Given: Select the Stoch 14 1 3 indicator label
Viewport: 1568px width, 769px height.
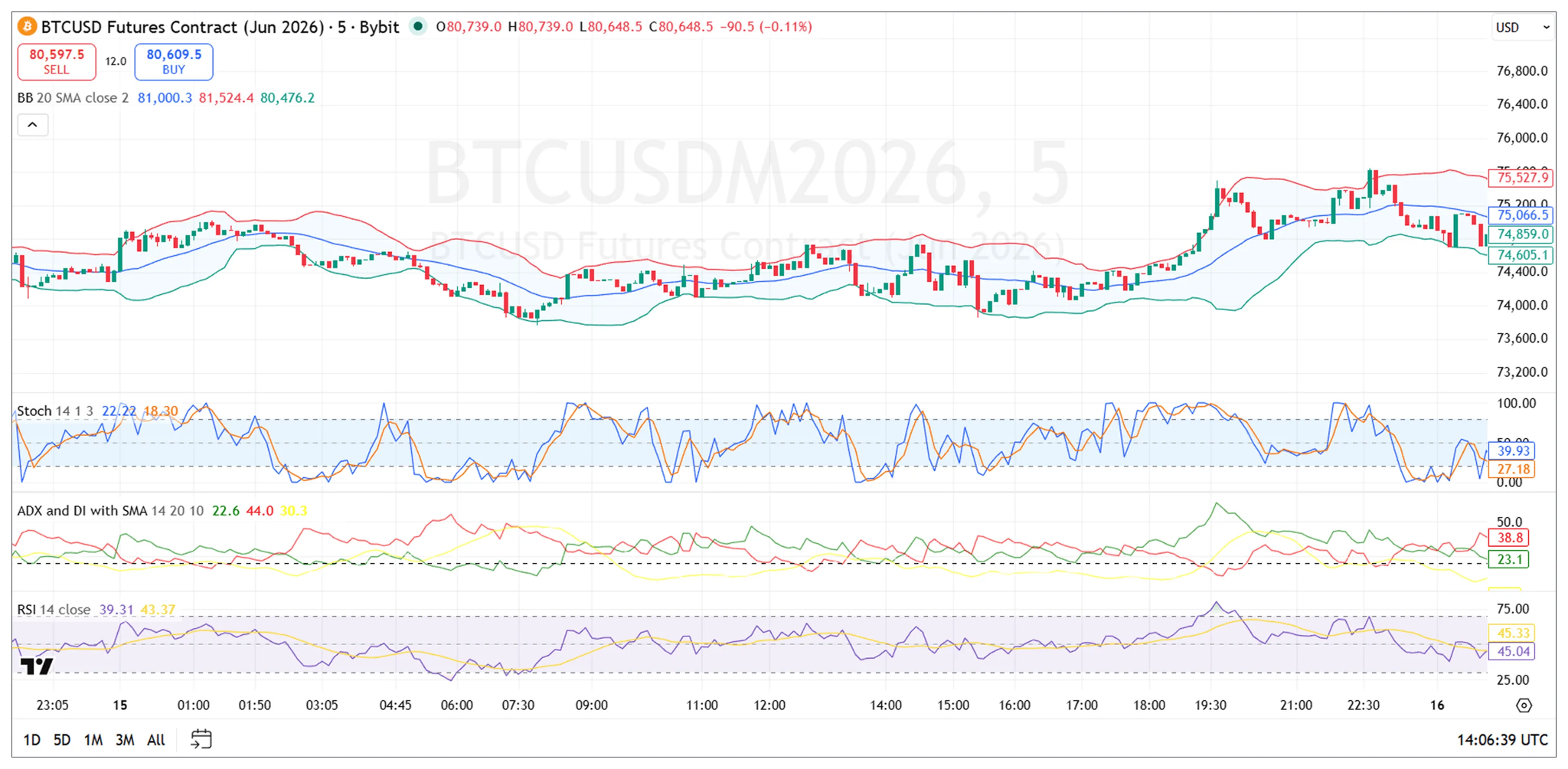Looking at the screenshot, I should pos(55,411).
